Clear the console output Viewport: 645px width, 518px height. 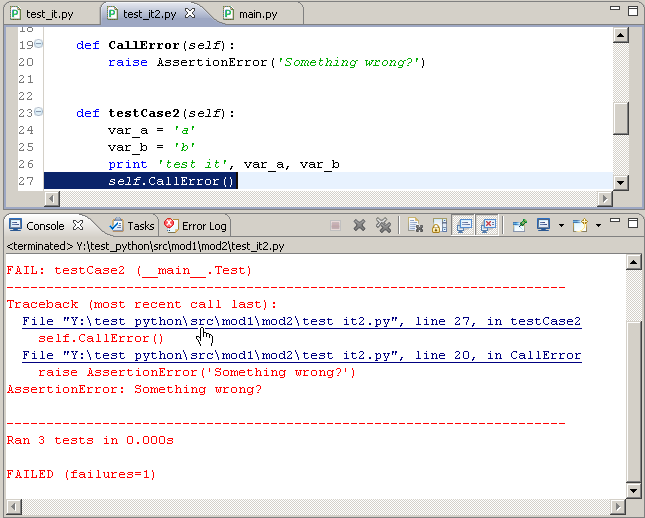(415, 225)
